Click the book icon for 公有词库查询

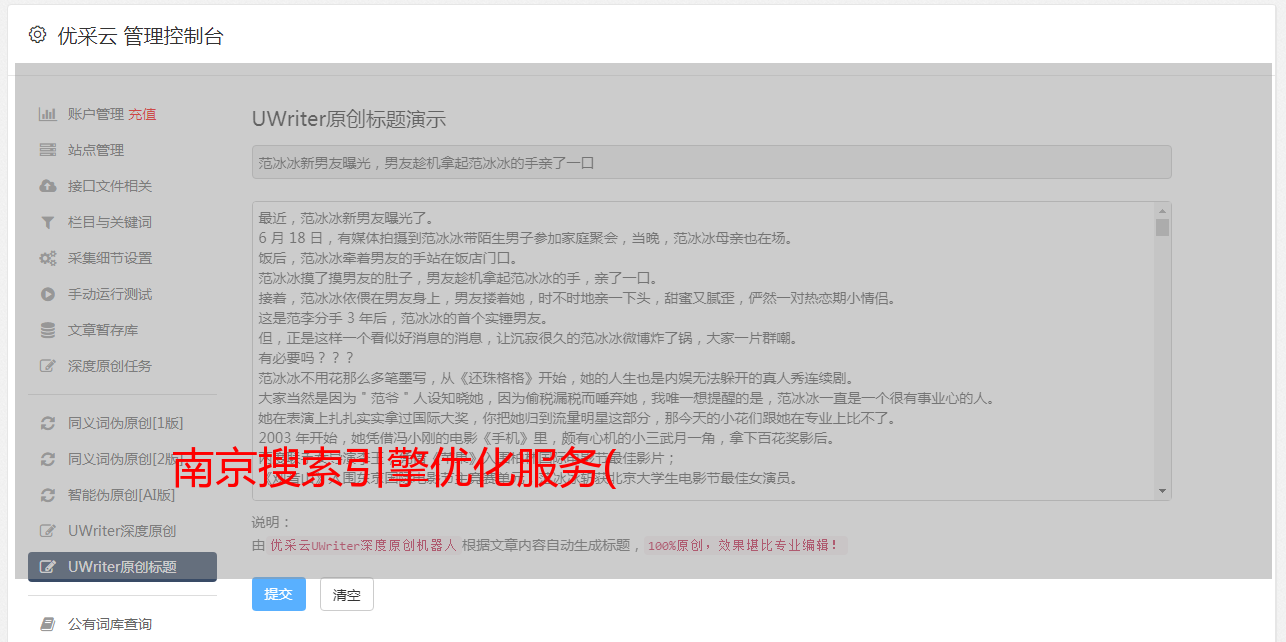click(x=47, y=624)
